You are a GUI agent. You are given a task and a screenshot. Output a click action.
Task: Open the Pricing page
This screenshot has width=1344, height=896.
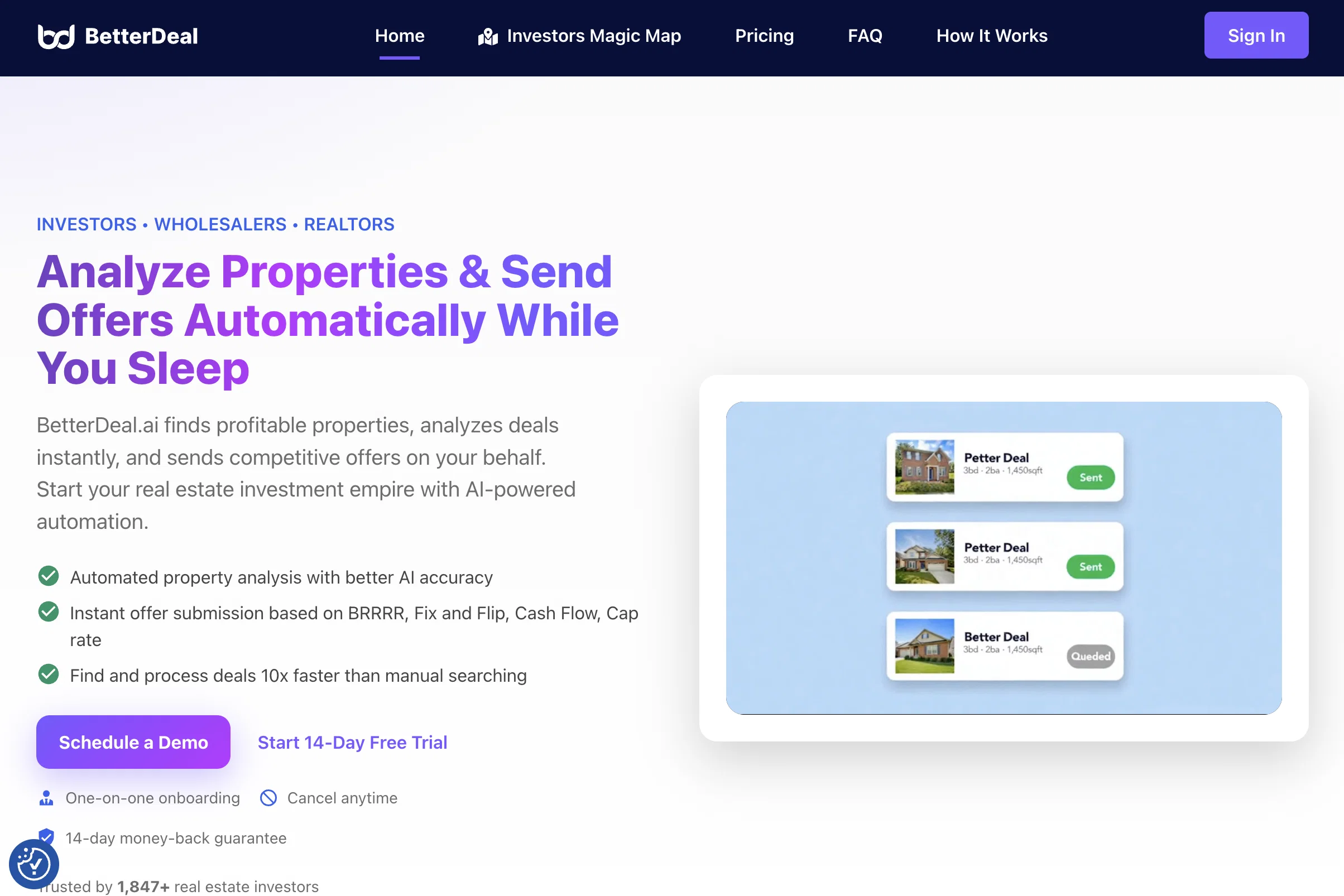point(764,36)
